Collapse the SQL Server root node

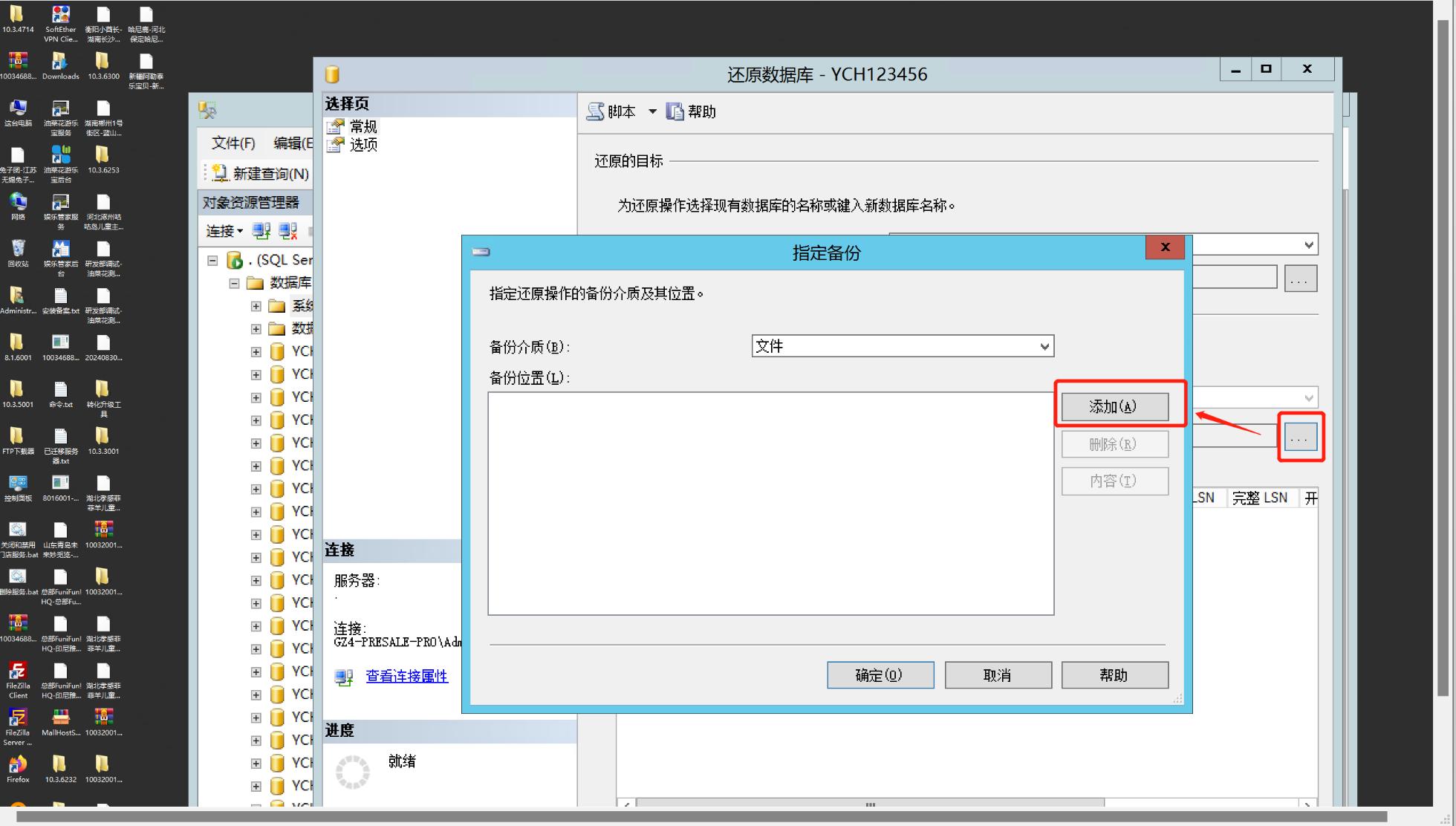[x=212, y=260]
